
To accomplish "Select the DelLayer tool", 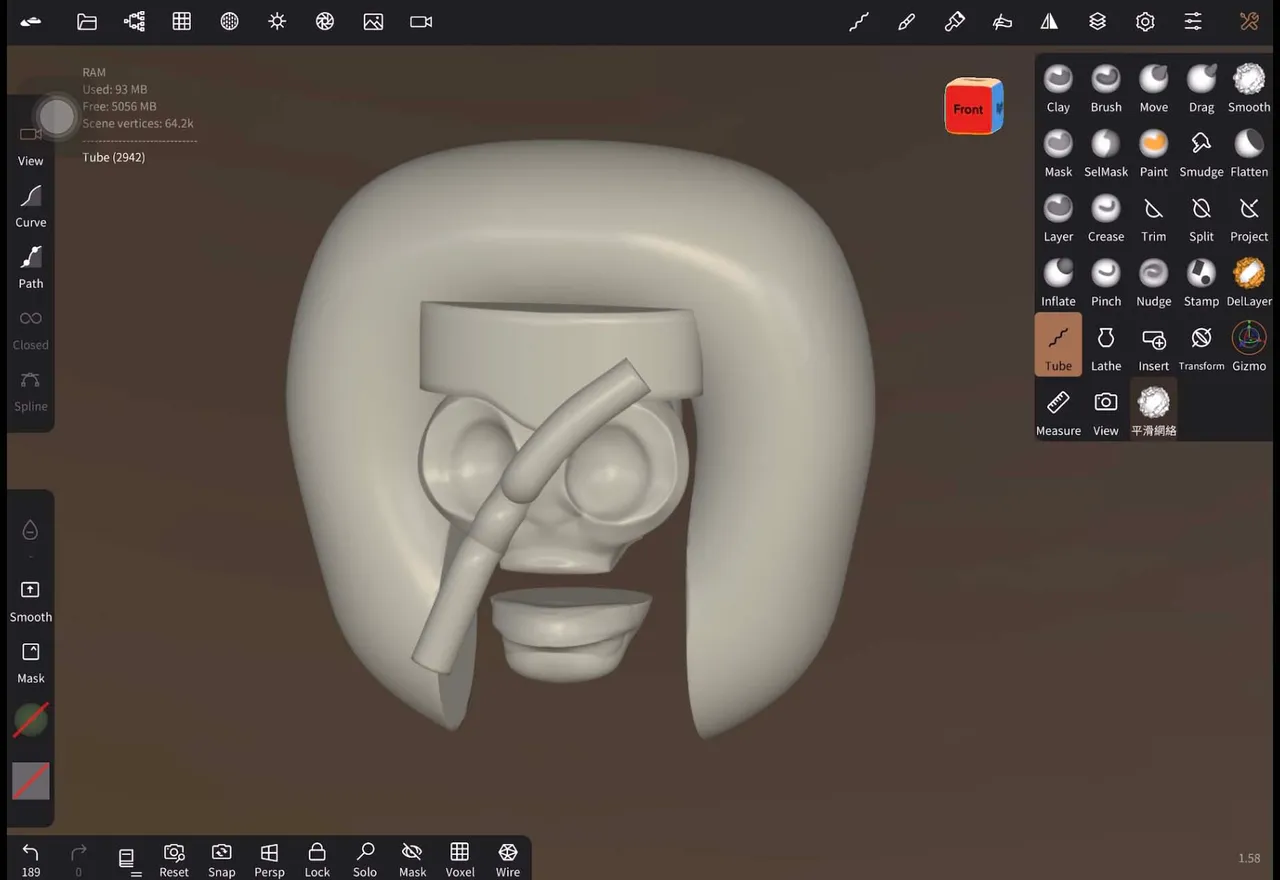I will coord(1249,282).
